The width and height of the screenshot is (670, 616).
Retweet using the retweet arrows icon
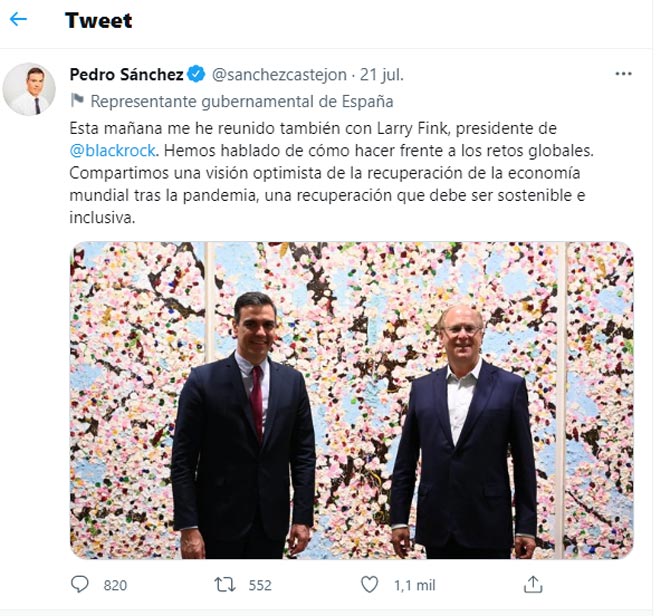coord(225,584)
